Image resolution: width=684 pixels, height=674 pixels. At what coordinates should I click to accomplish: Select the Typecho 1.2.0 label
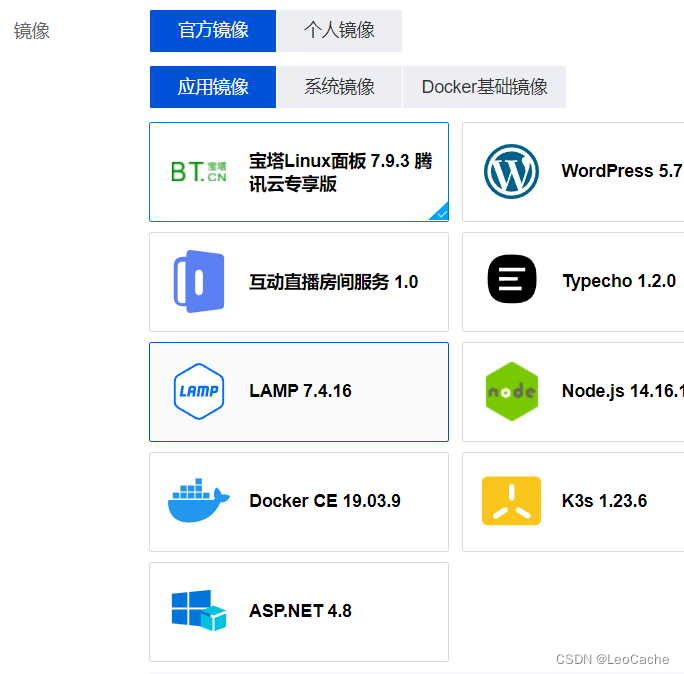[619, 281]
